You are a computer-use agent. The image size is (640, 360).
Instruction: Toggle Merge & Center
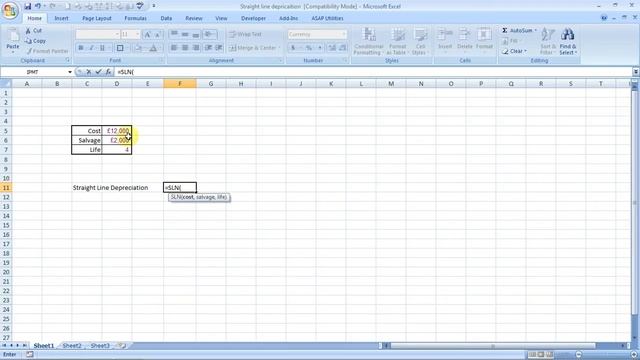(x=253, y=48)
